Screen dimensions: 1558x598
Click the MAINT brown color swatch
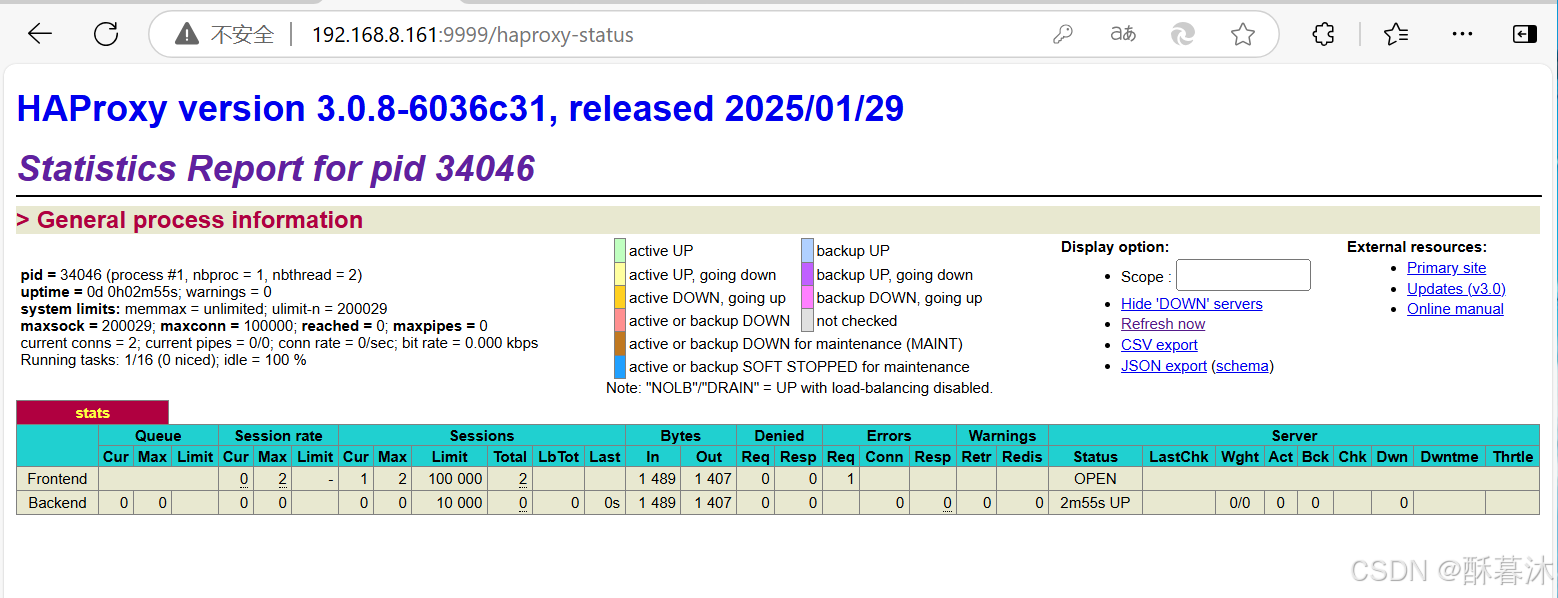(620, 343)
